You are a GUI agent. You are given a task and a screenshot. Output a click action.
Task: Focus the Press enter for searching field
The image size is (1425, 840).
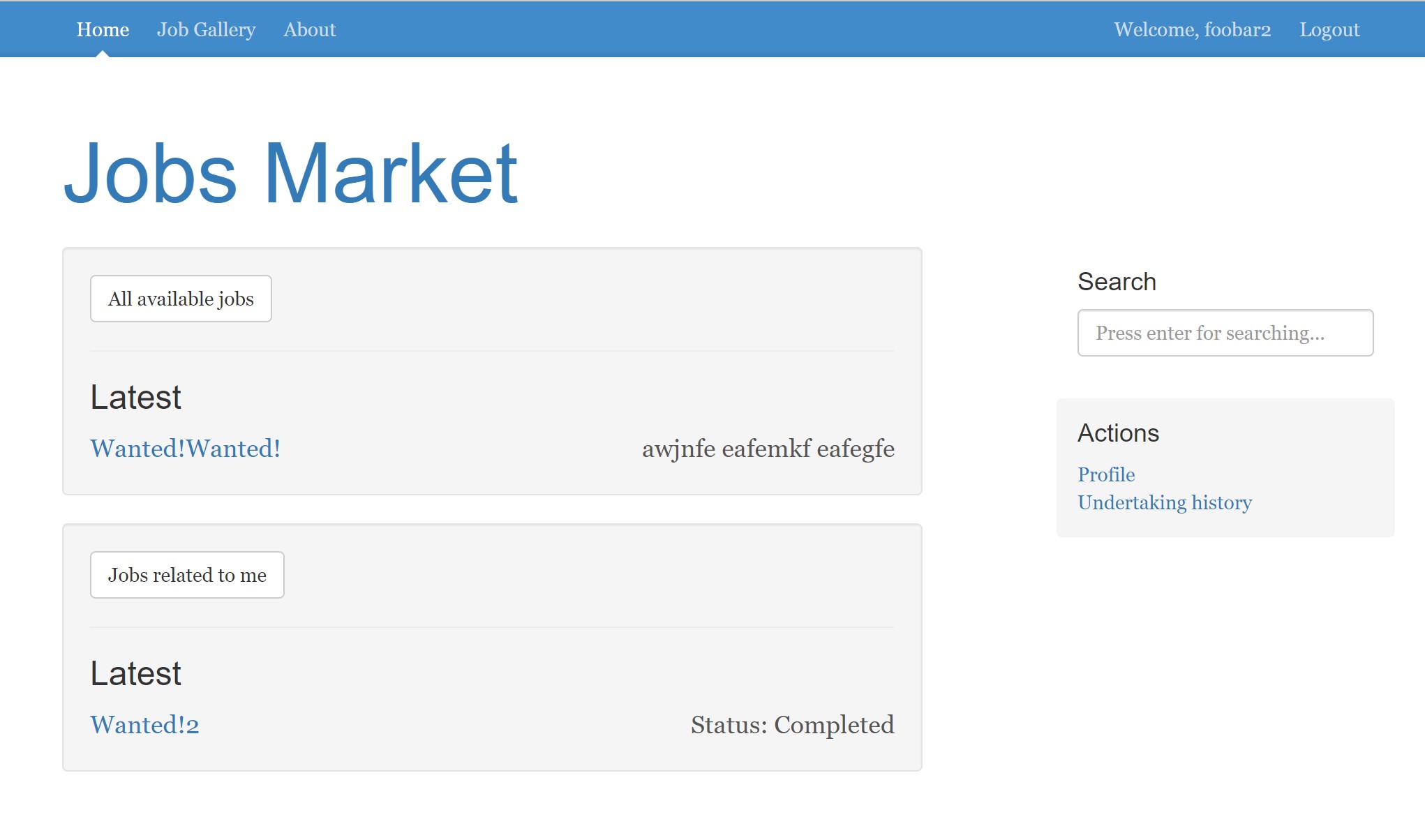(x=1225, y=333)
